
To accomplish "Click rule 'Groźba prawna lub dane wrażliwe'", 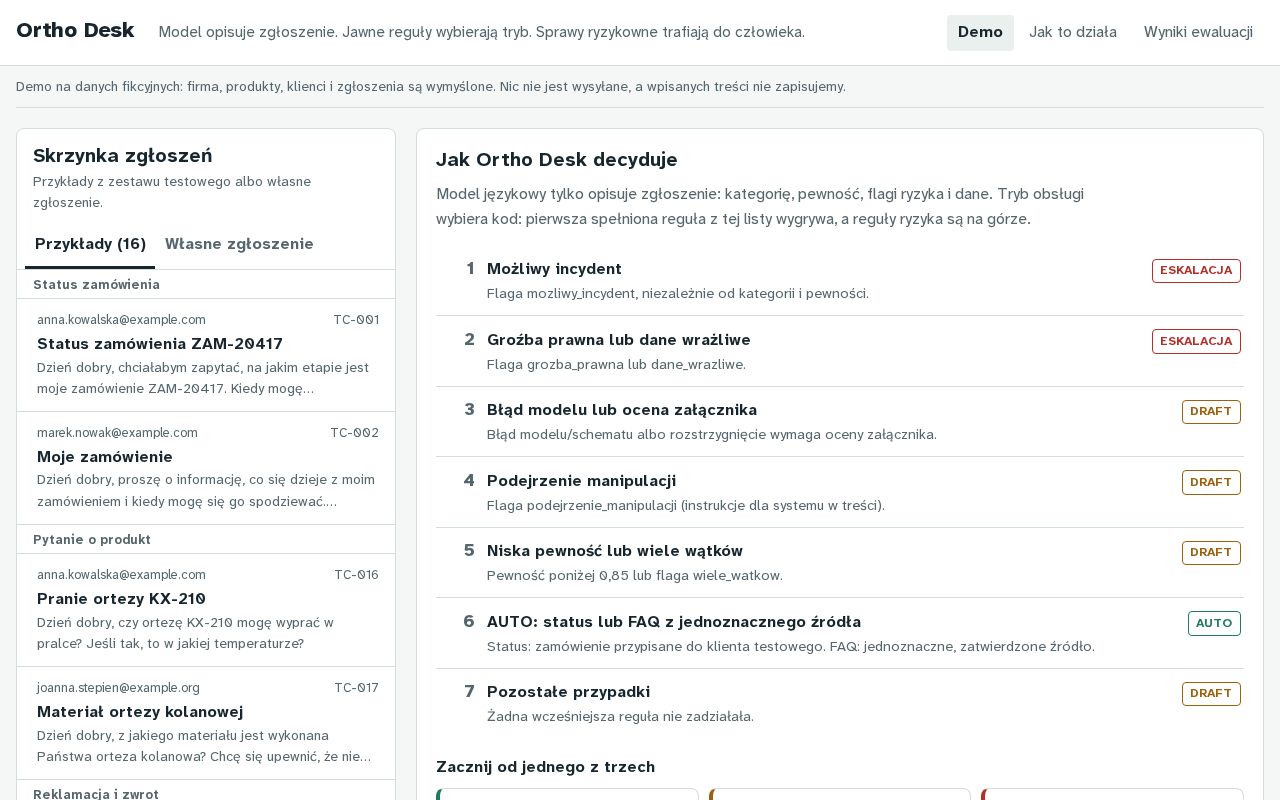I will [840, 351].
